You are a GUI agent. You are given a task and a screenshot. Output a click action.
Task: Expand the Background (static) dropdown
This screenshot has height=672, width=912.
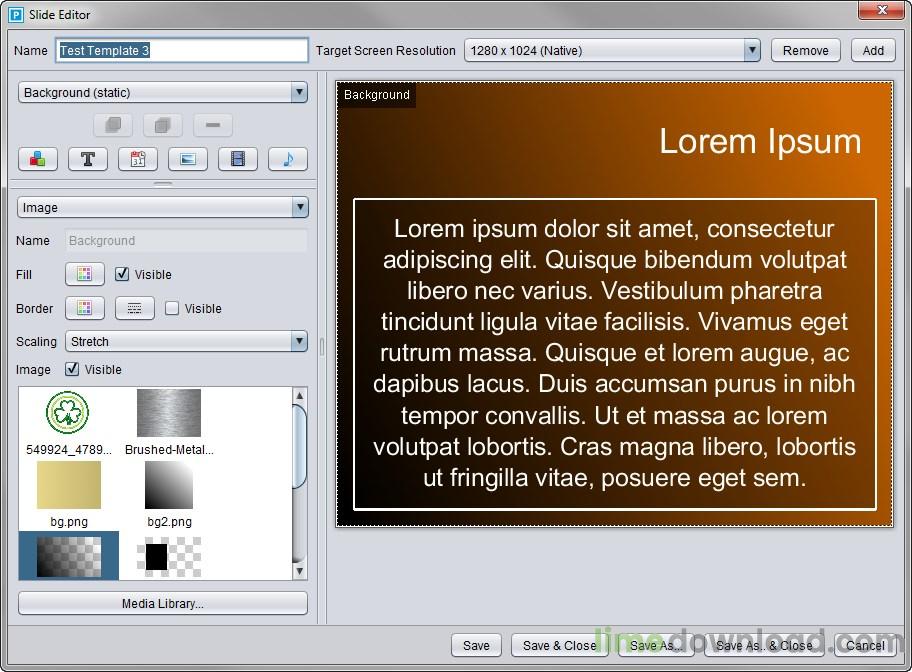[x=163, y=93]
